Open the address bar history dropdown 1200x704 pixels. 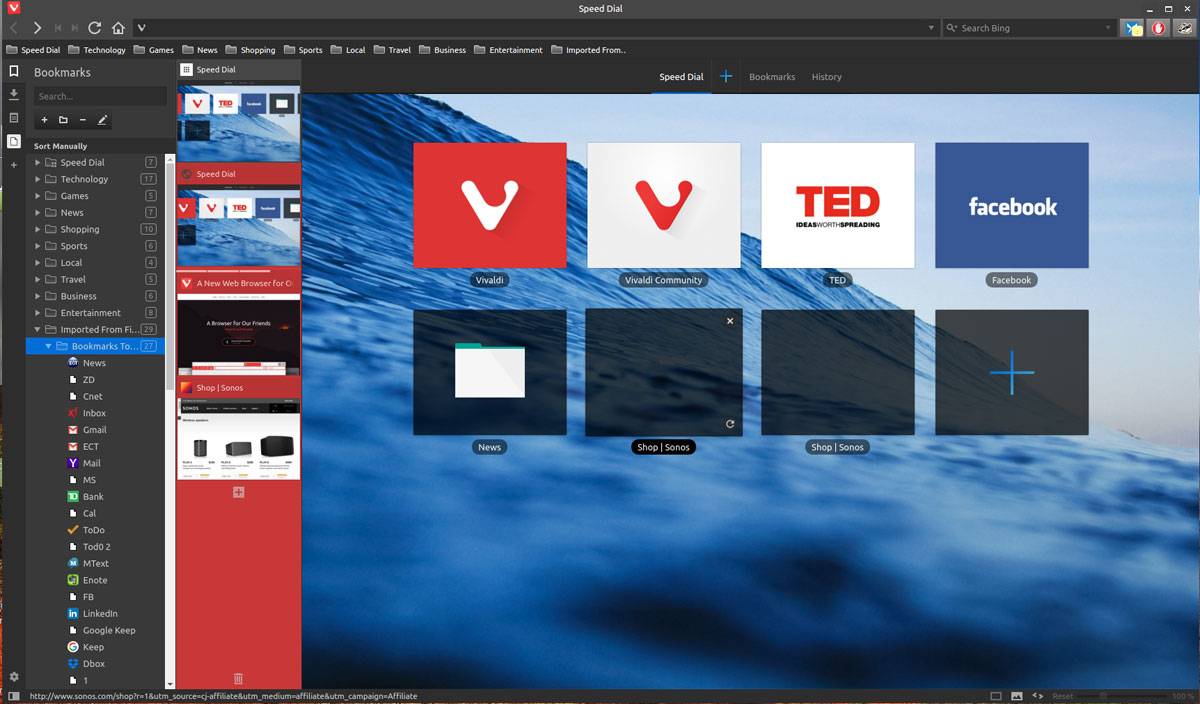click(932, 28)
